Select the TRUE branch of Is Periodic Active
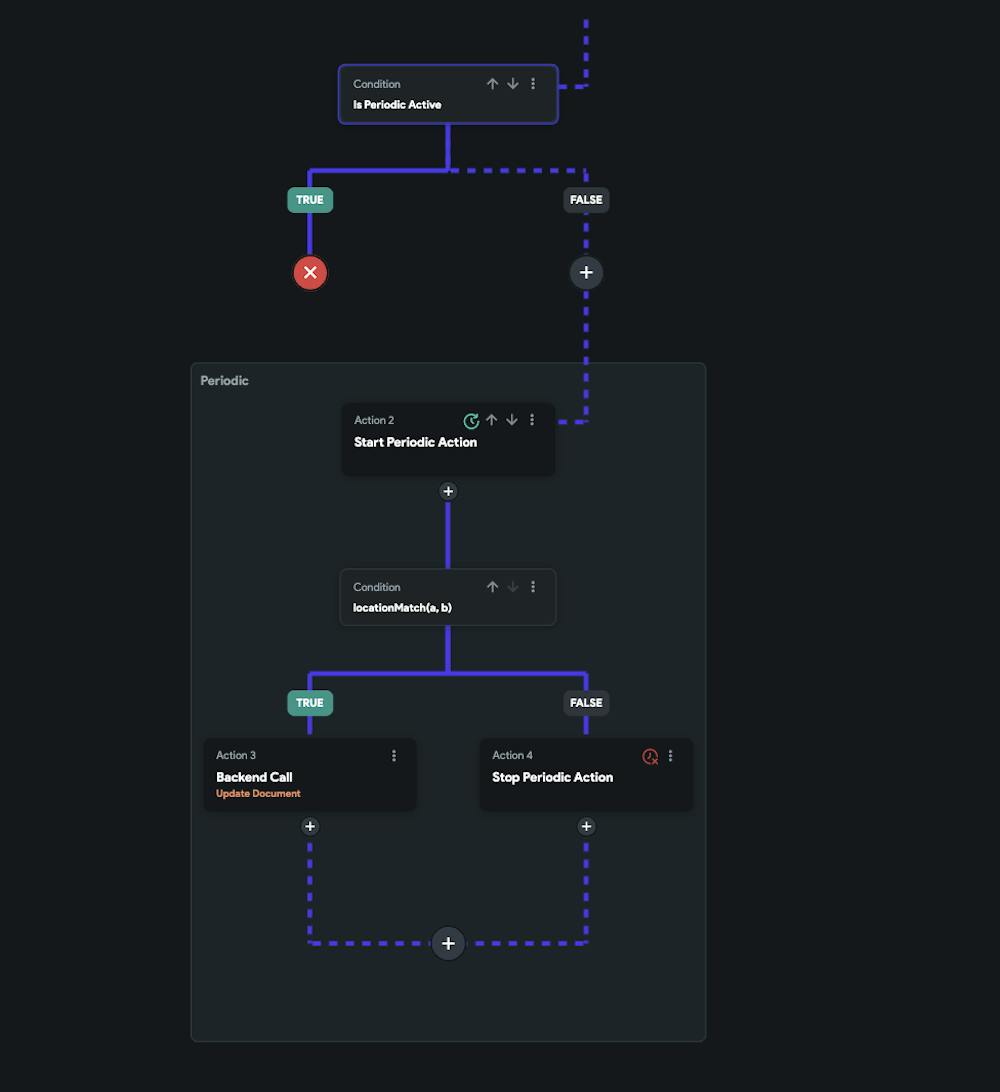 (310, 200)
